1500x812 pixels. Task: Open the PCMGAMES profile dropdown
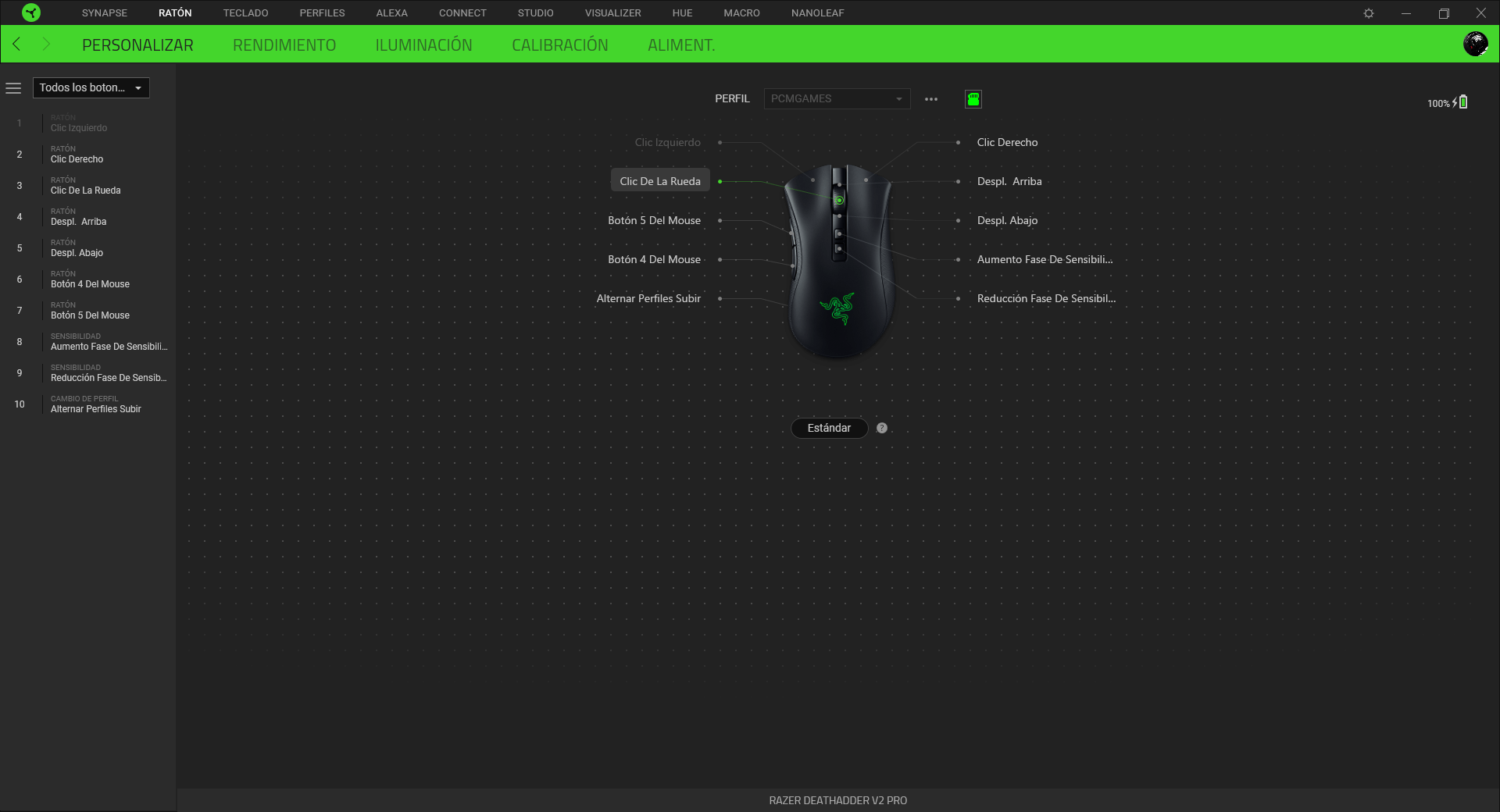pos(837,99)
